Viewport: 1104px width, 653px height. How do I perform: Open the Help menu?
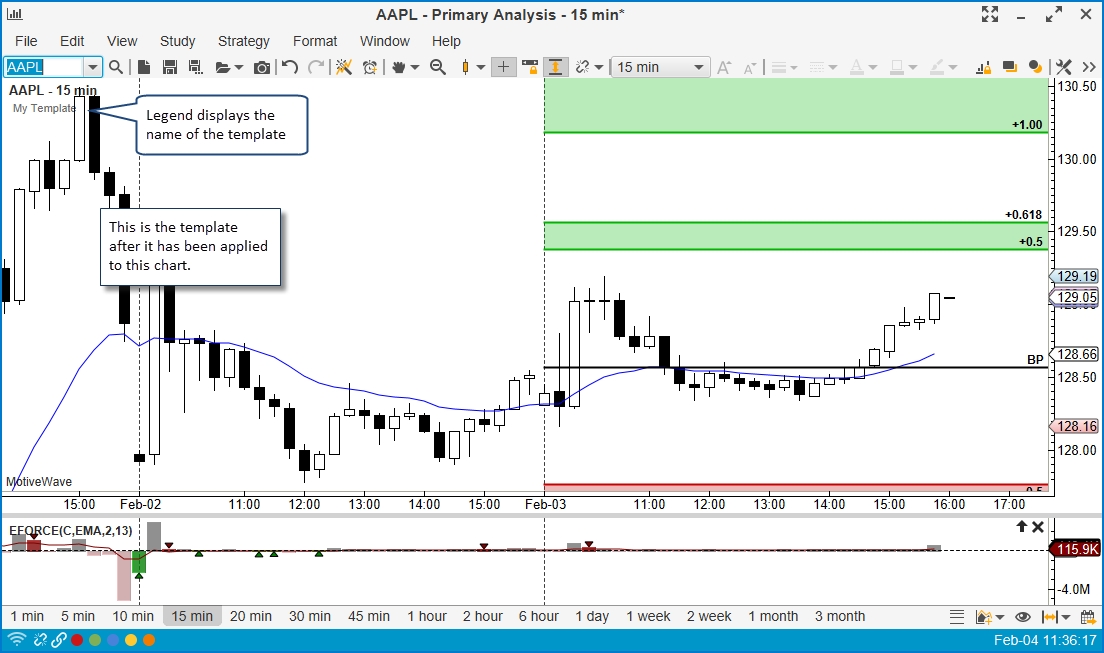click(446, 41)
